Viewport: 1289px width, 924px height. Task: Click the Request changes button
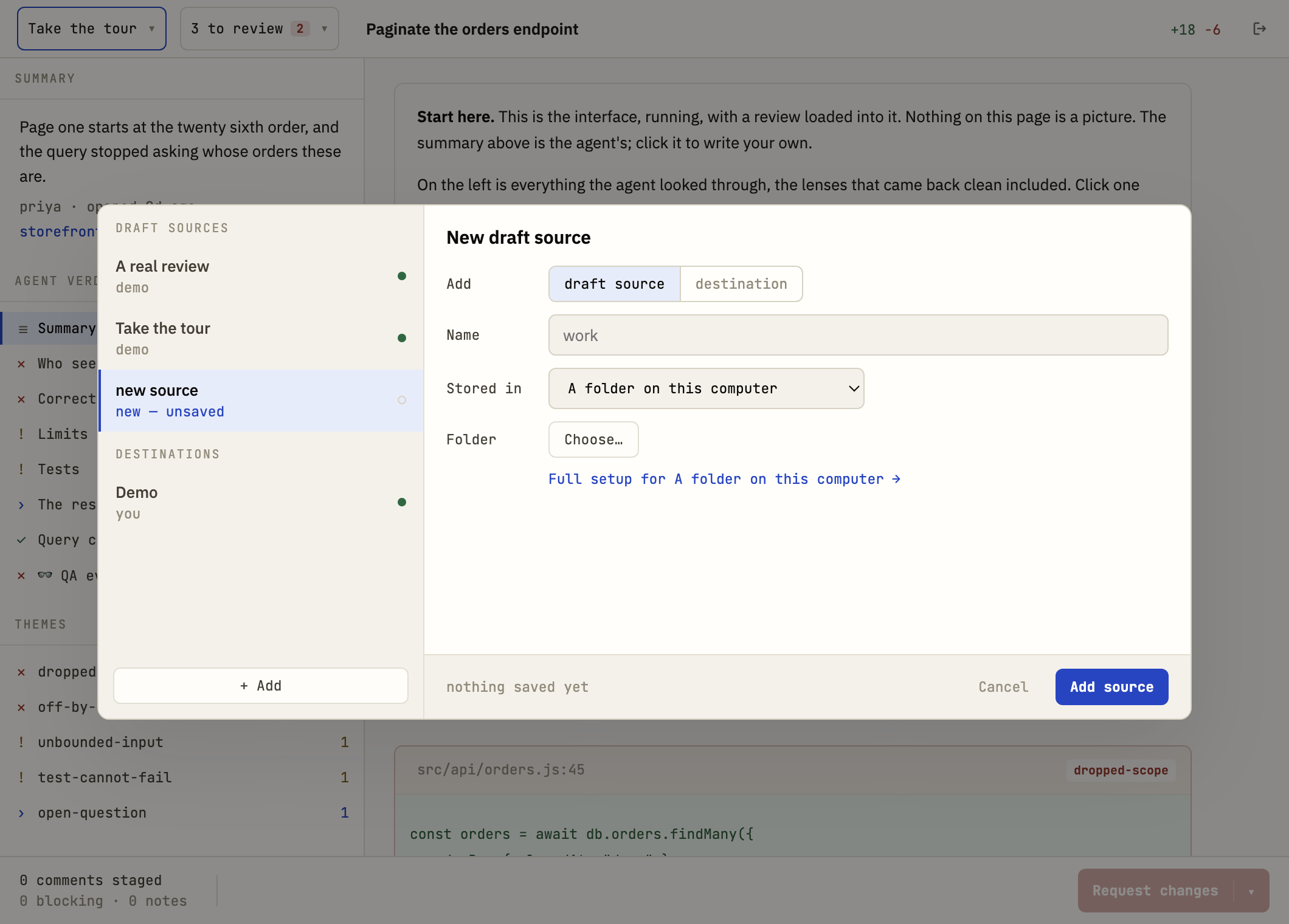[x=1155, y=891]
